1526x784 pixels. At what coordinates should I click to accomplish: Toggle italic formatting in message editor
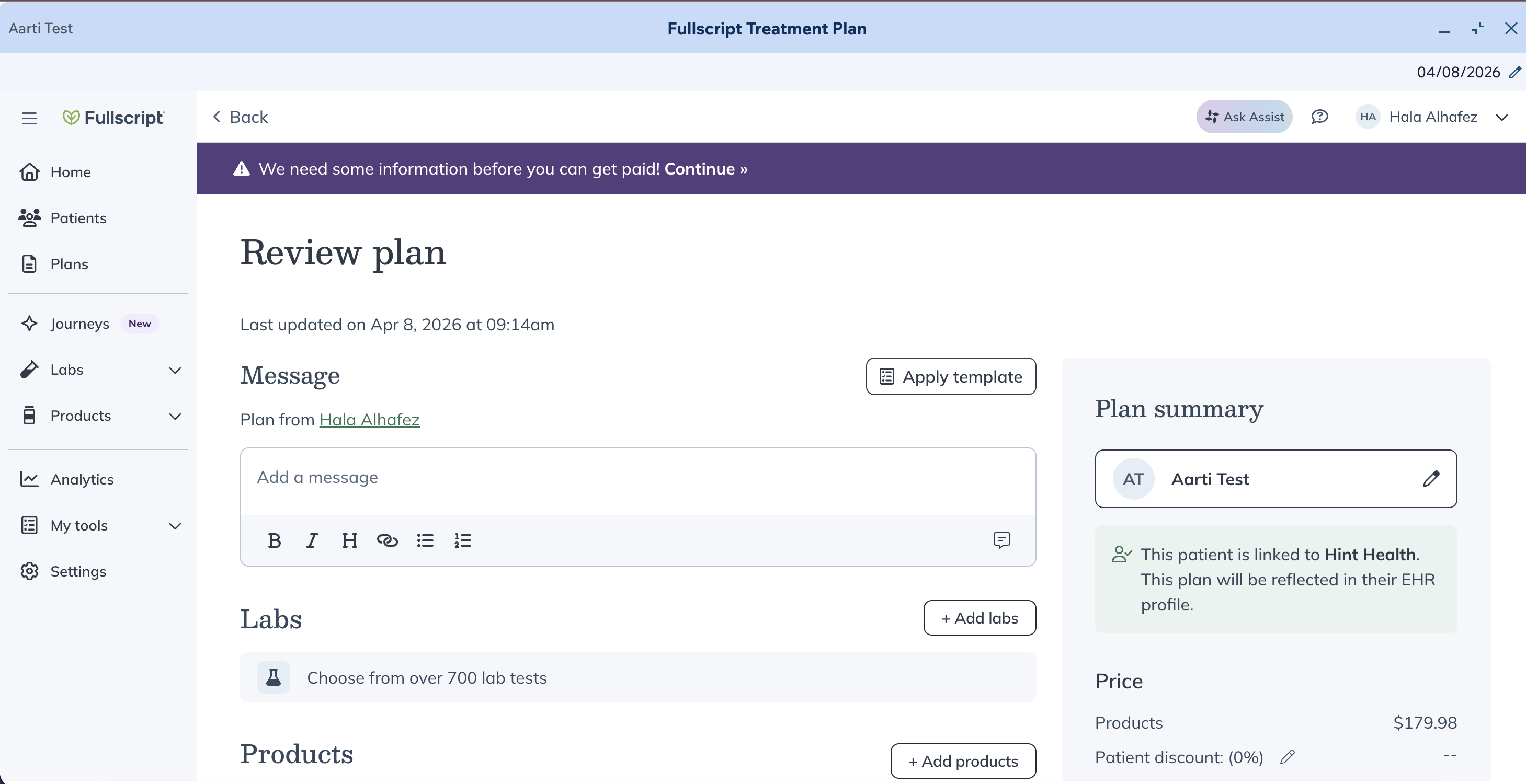click(312, 540)
